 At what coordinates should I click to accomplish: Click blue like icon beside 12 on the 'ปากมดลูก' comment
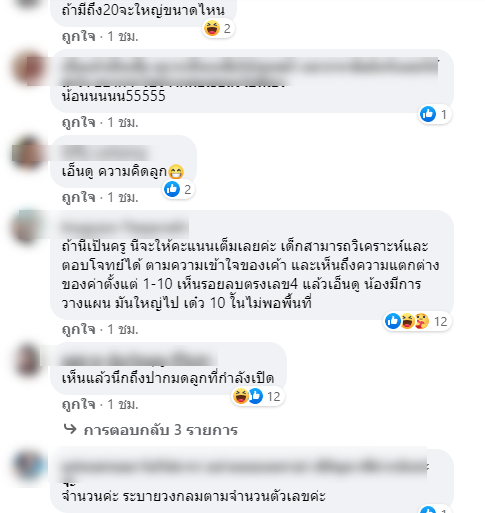click(256, 396)
